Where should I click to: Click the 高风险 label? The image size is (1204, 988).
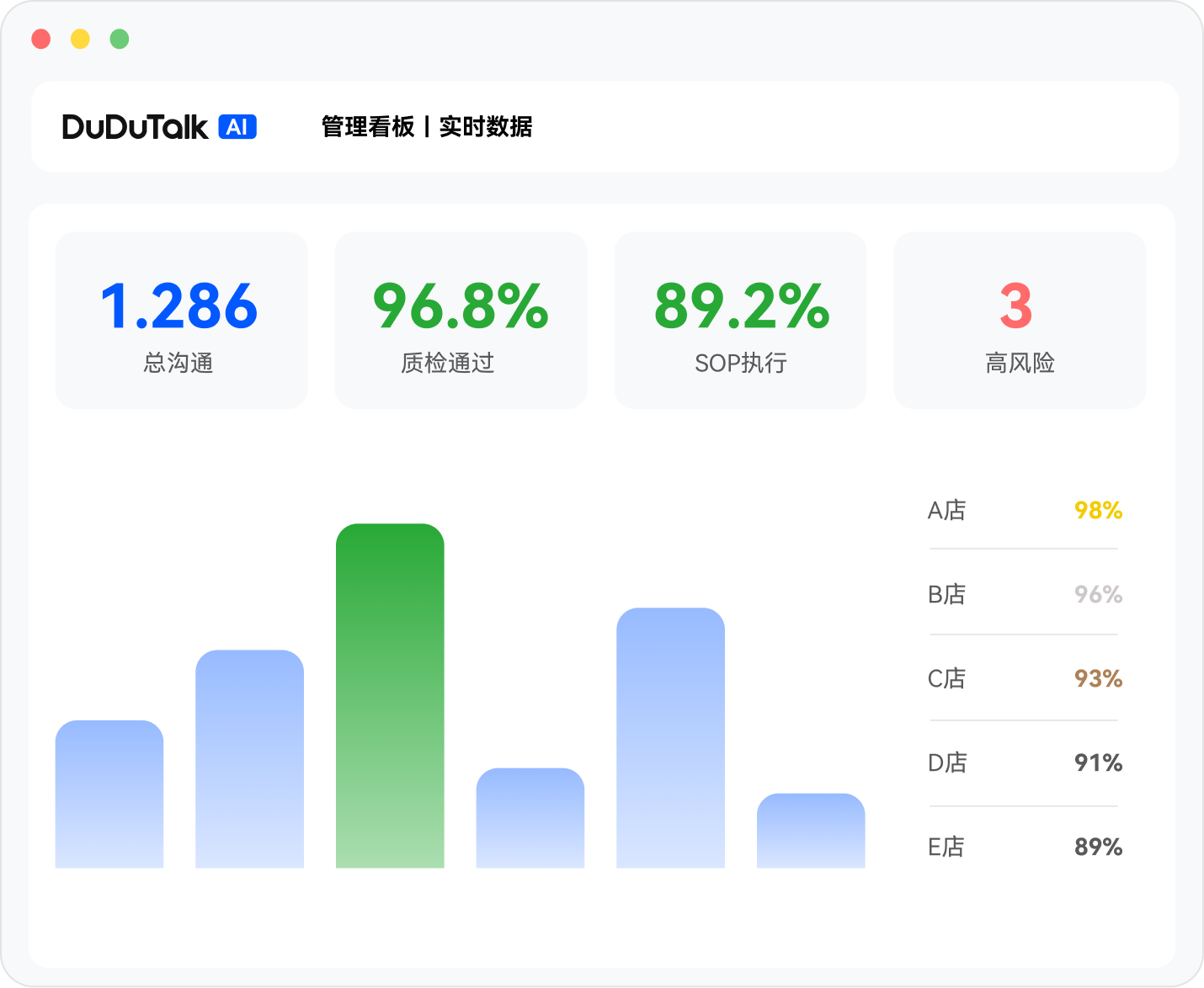tap(1020, 364)
